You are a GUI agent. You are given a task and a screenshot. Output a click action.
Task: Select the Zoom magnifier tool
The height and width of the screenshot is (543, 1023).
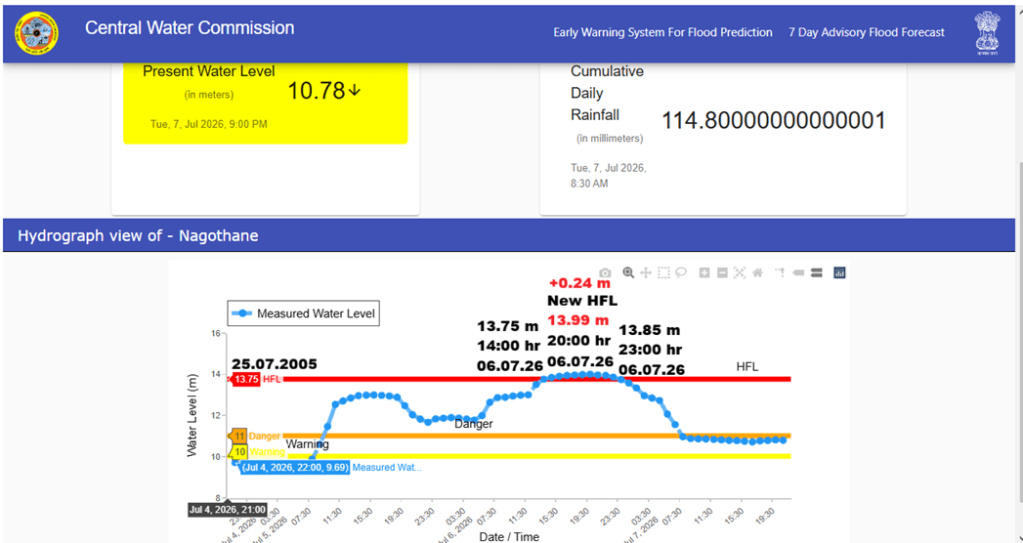click(628, 273)
